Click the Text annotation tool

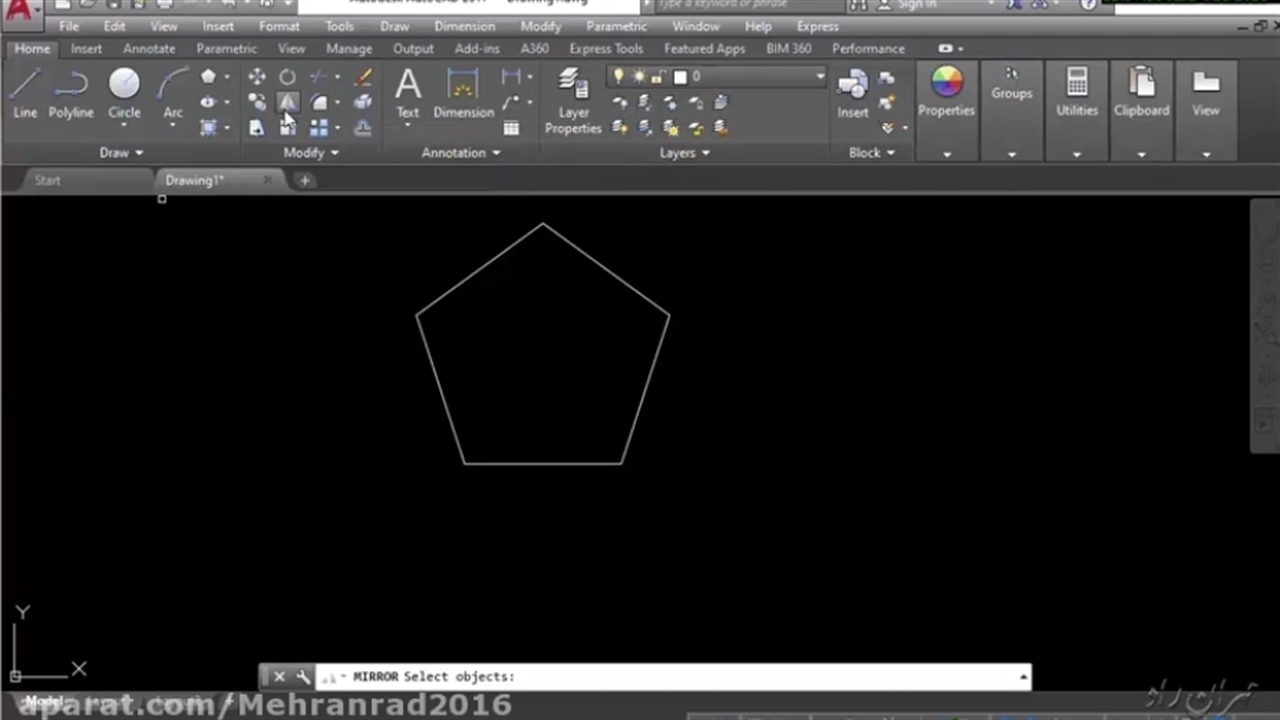click(x=407, y=92)
